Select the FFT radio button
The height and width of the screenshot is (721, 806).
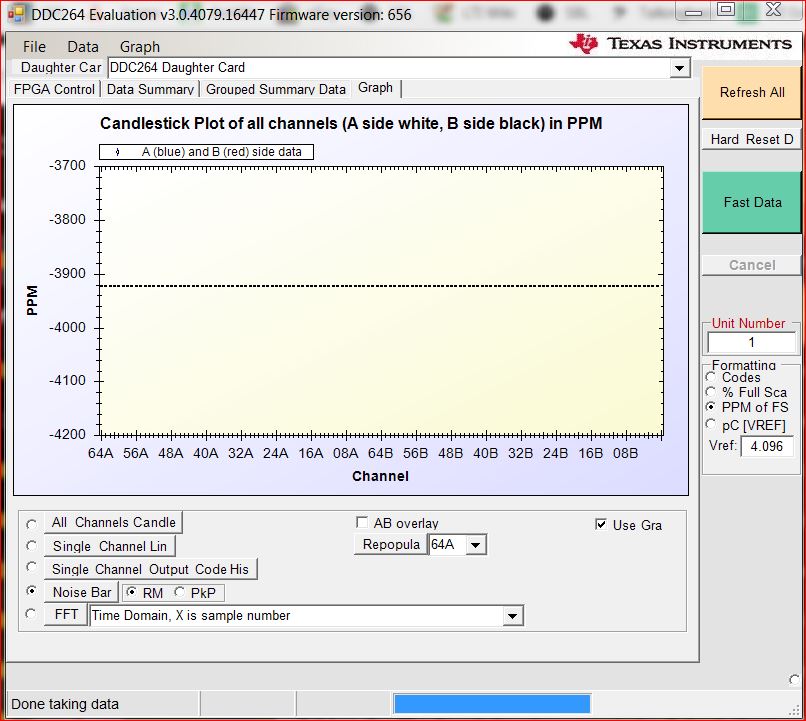pos(31,614)
